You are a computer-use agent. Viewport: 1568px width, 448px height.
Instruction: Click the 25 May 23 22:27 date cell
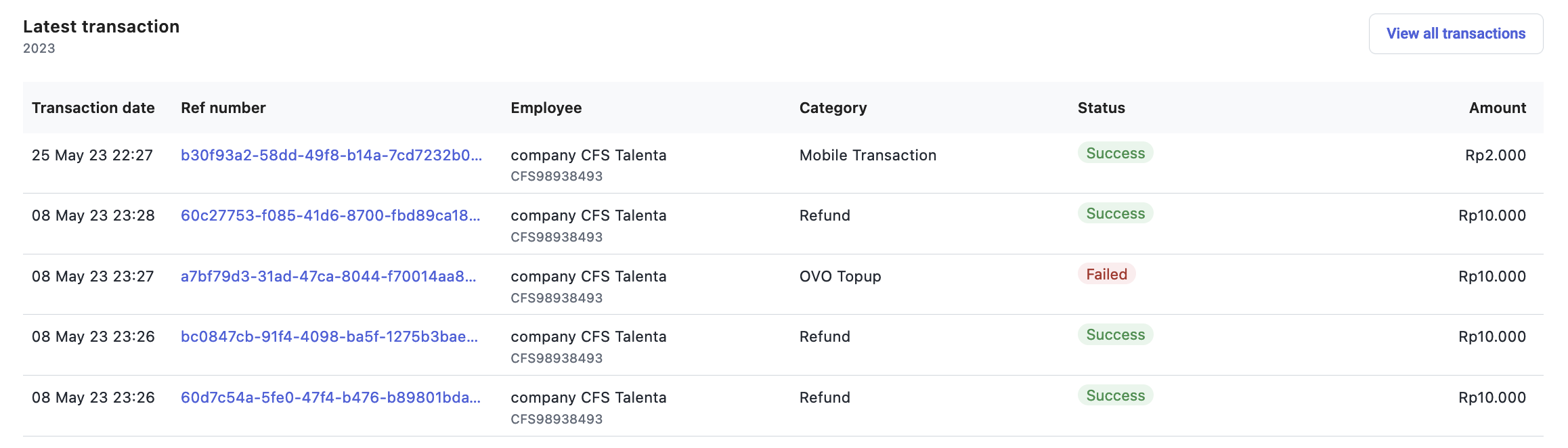92,155
